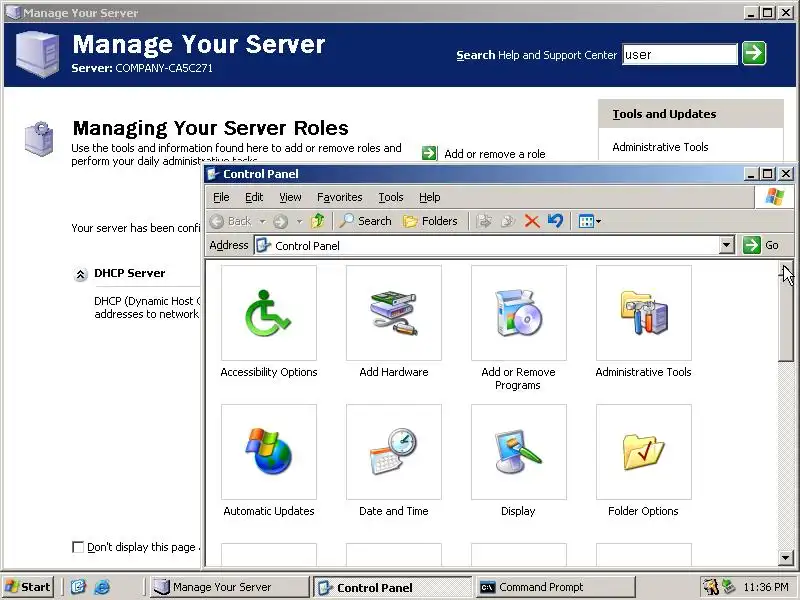Open Folder Options applet
Screen dimensions: 800x600
click(x=643, y=461)
